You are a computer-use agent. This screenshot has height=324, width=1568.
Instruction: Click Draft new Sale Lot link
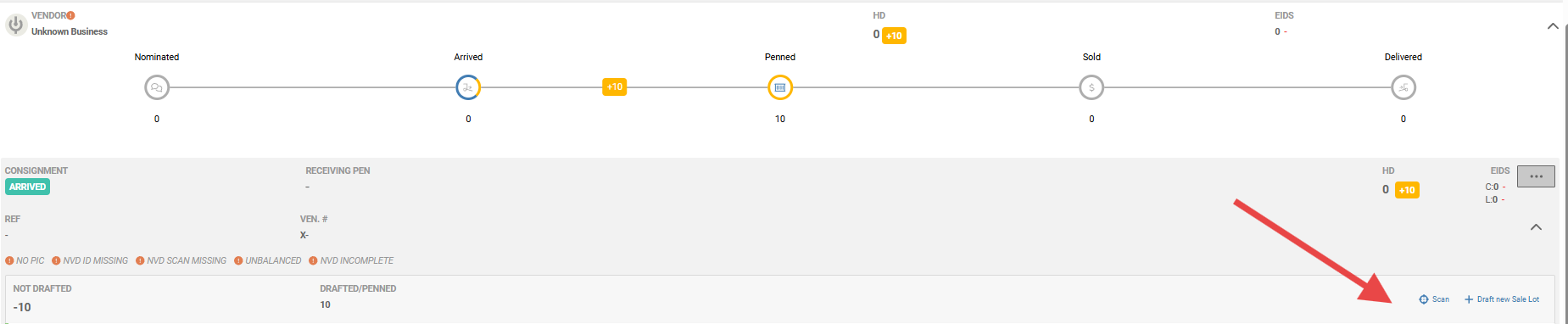tap(1502, 299)
